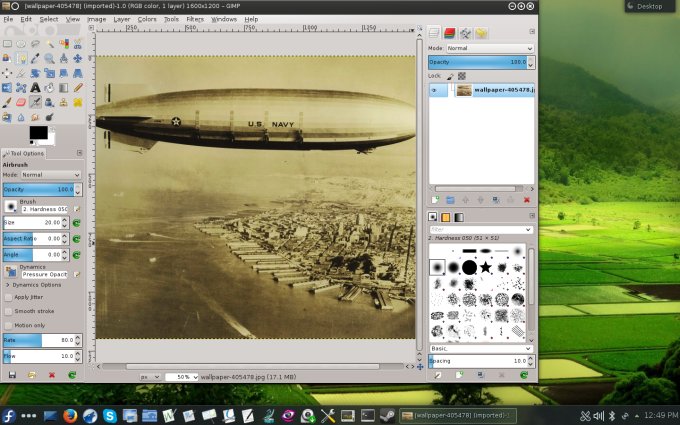The width and height of the screenshot is (680, 425).
Task: Enable the Smooth stroke checkbox
Action: coord(8,311)
